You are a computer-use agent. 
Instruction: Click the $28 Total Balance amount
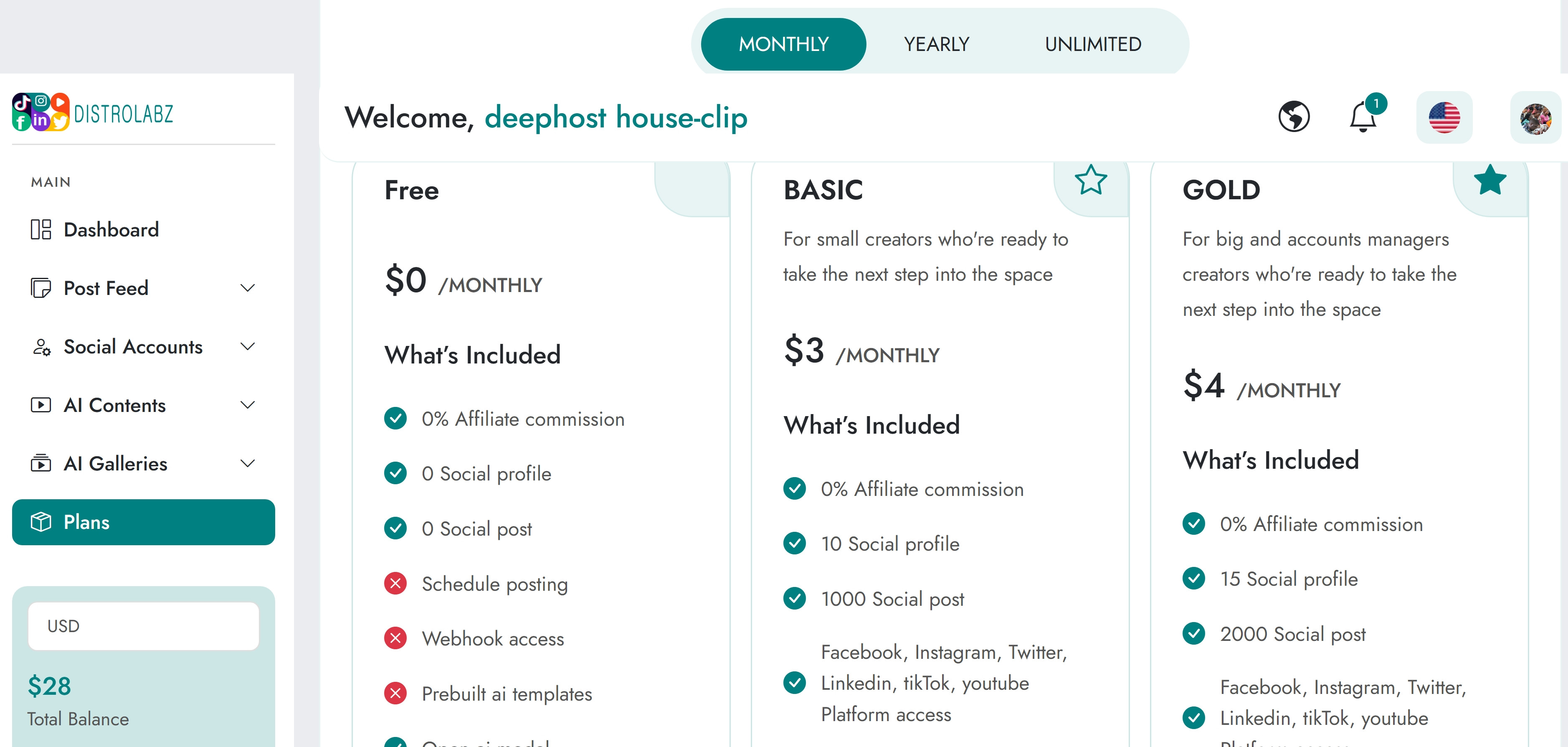click(x=49, y=686)
